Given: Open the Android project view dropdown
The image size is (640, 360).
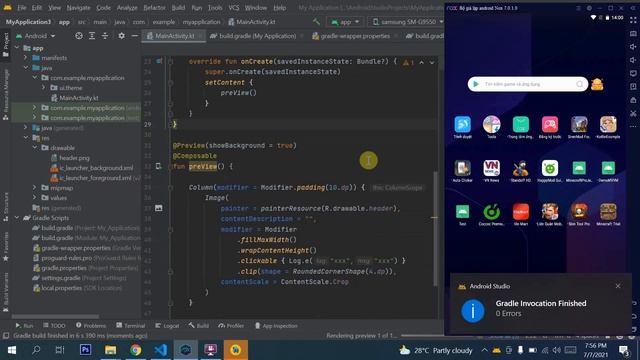Looking at the screenshot, I should click(36, 36).
